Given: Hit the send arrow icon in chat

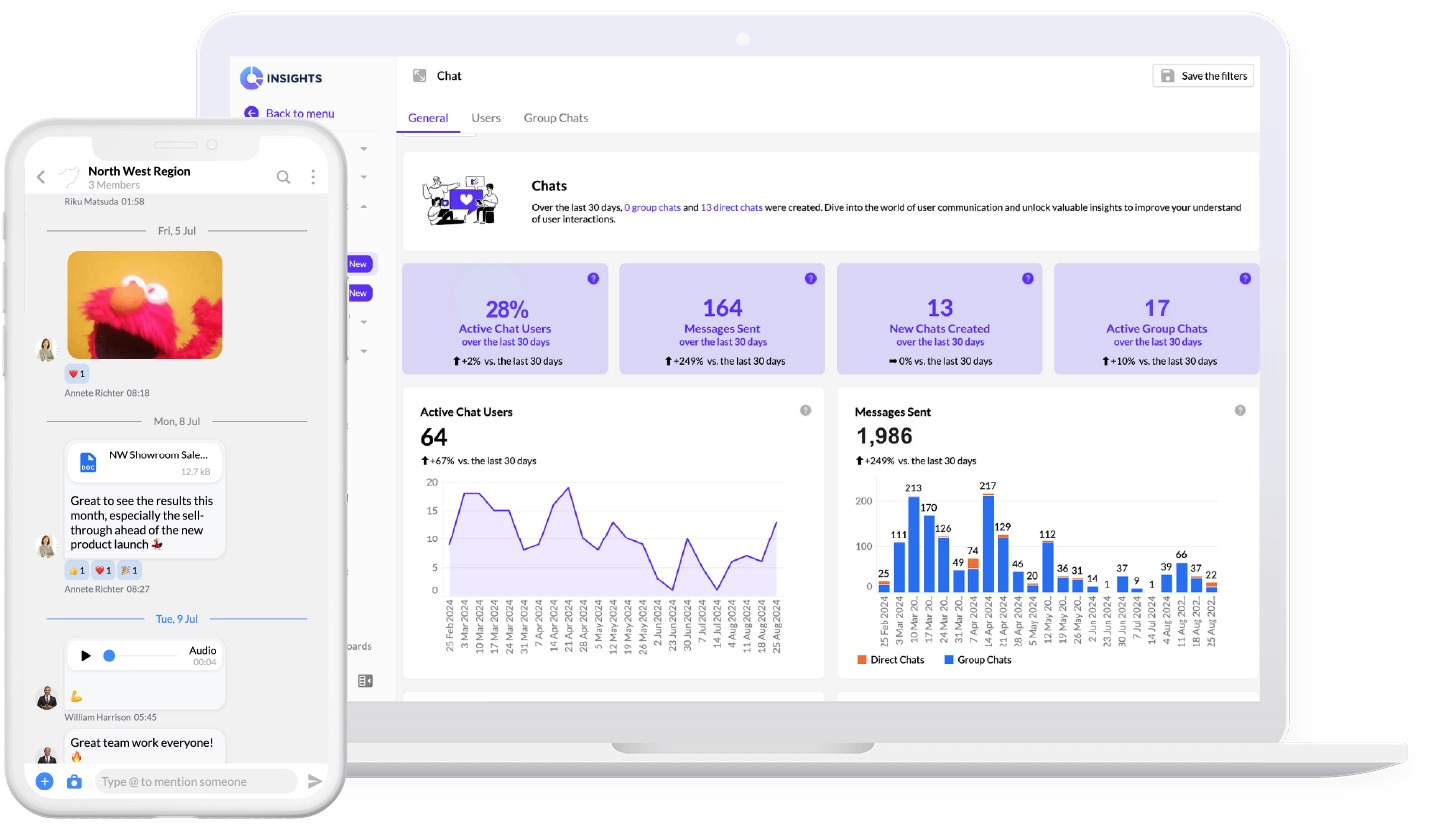Looking at the screenshot, I should point(315,782).
